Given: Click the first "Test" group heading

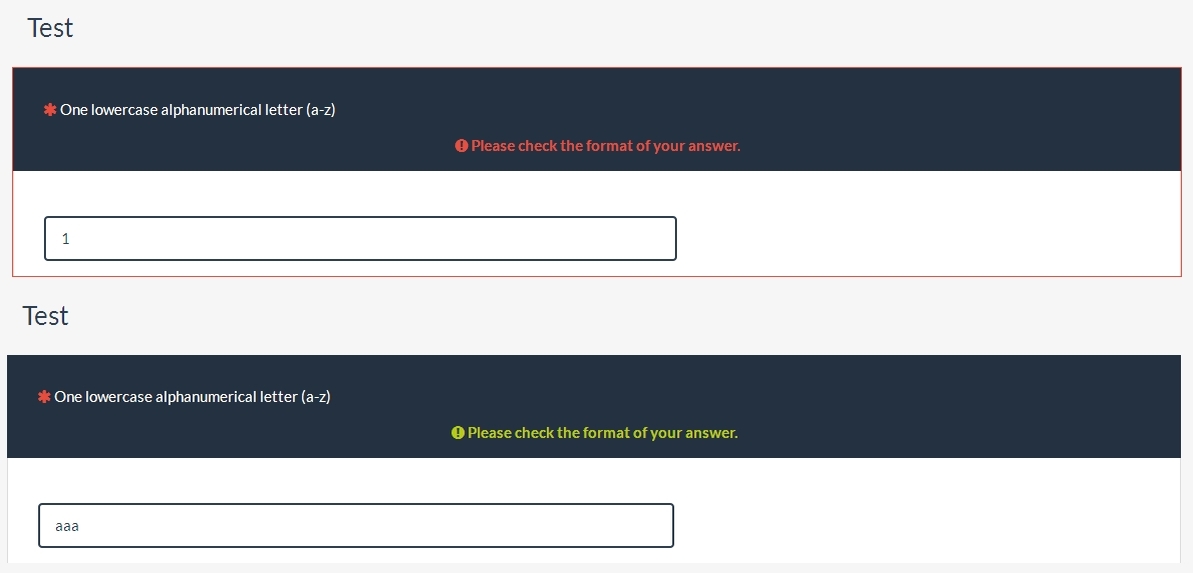Looking at the screenshot, I should (50, 28).
